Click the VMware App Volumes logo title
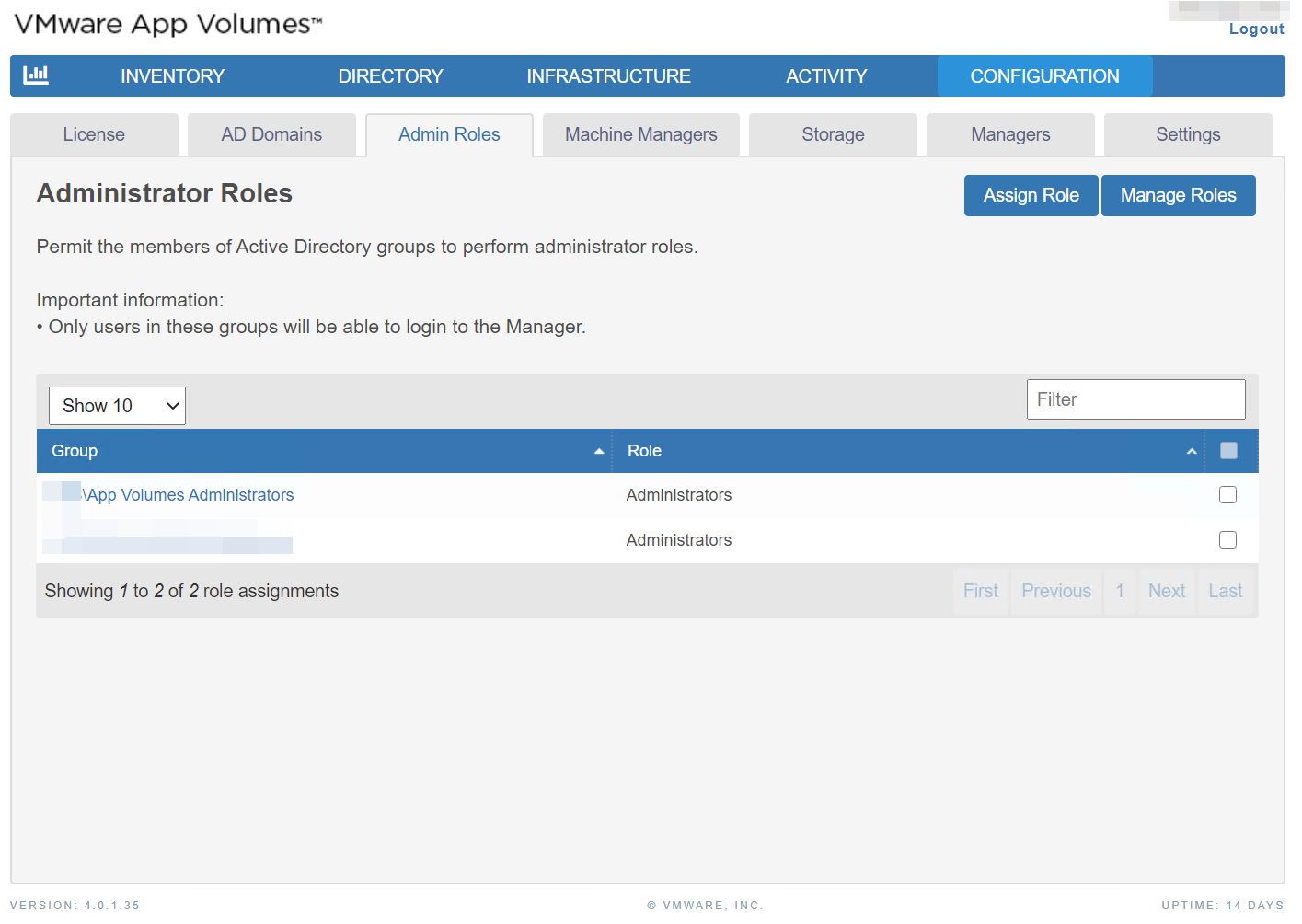Viewport: 1302px width, 924px height. tap(168, 24)
